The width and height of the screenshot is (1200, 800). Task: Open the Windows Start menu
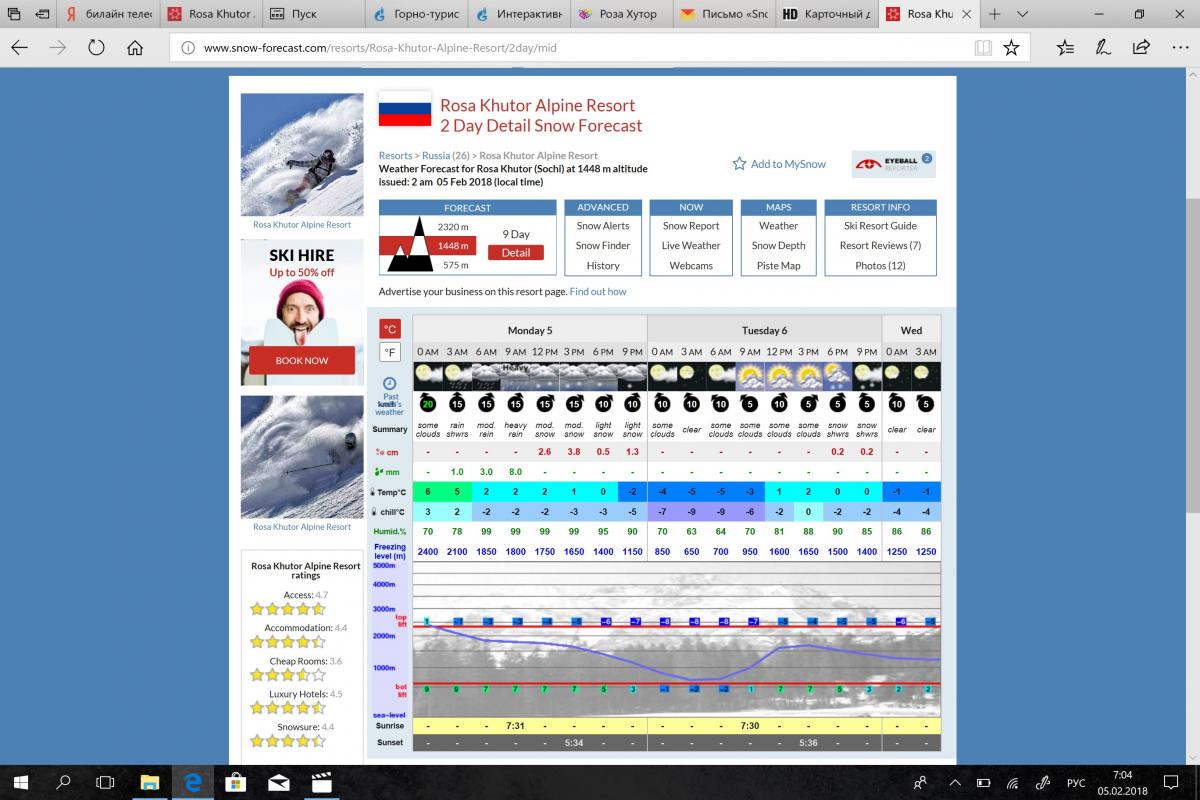tap(20, 782)
